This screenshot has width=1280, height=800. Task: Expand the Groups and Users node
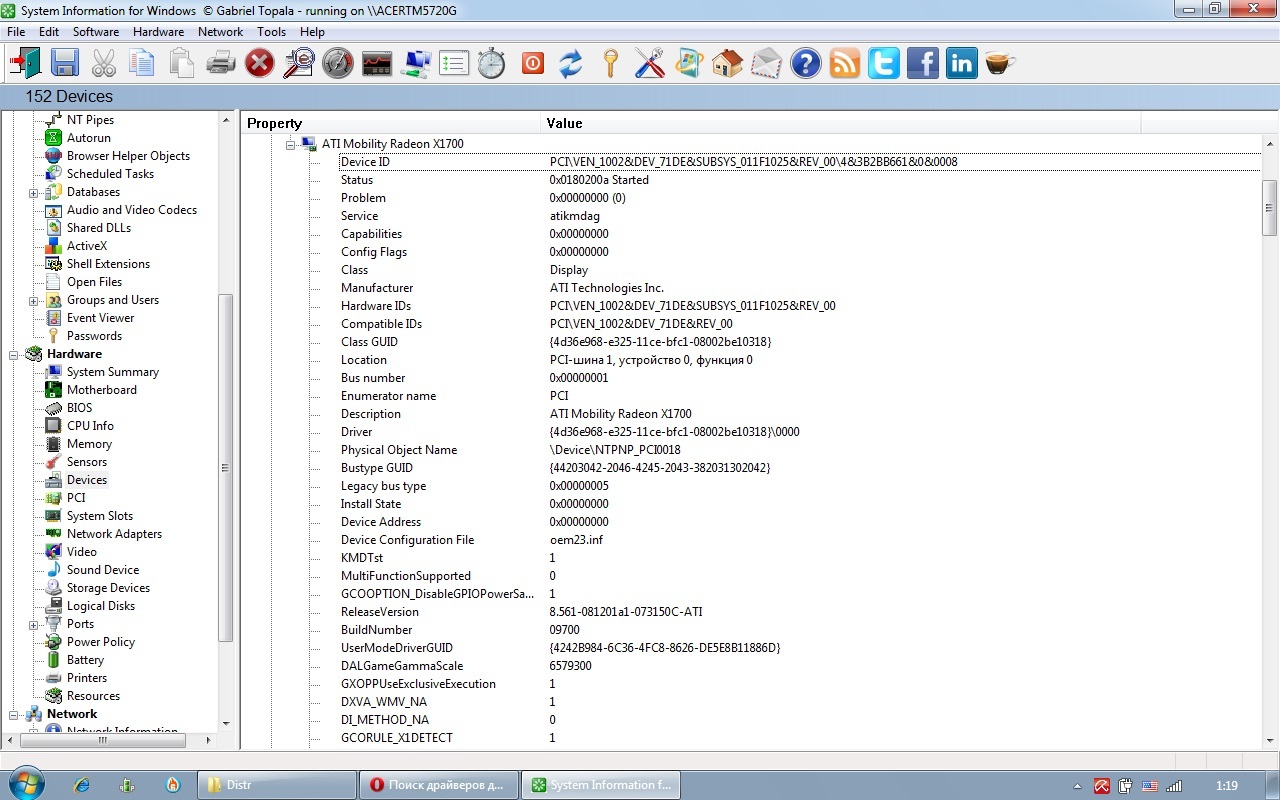[x=34, y=300]
